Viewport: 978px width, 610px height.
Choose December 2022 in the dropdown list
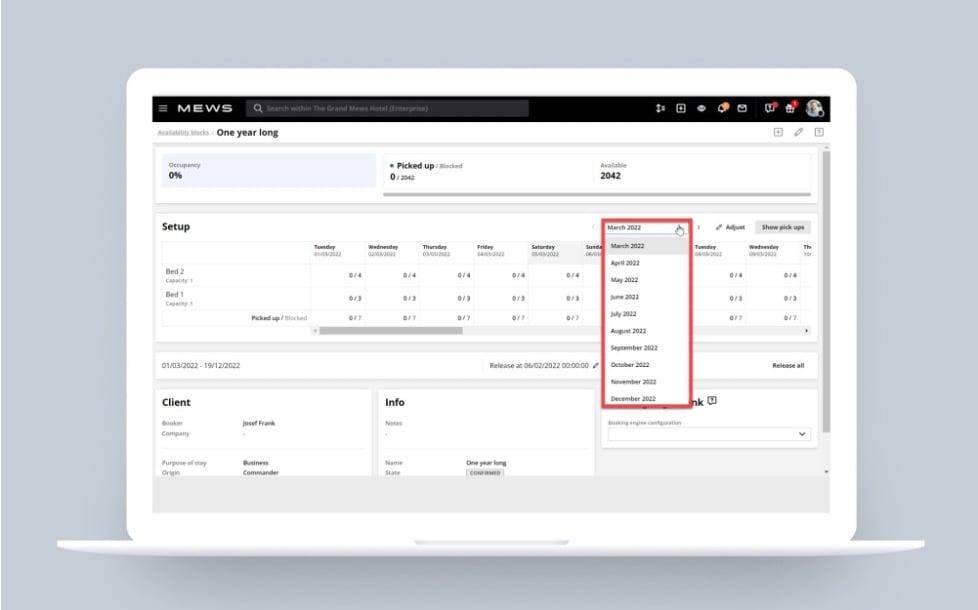tap(632, 399)
